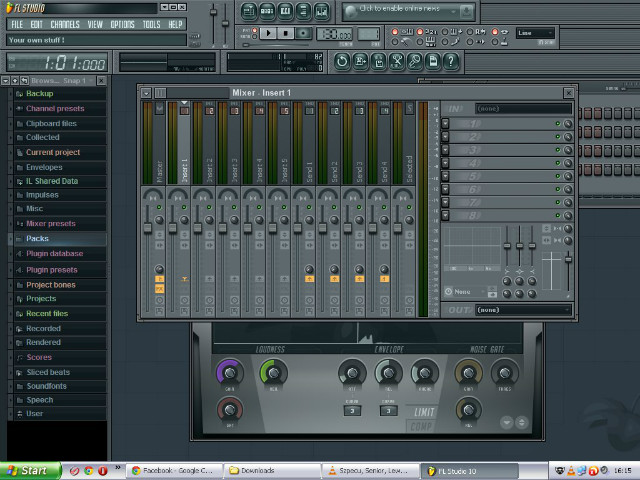This screenshot has width=640, height=480.
Task: Toggle Master track mute LED
Action: [x=159, y=207]
